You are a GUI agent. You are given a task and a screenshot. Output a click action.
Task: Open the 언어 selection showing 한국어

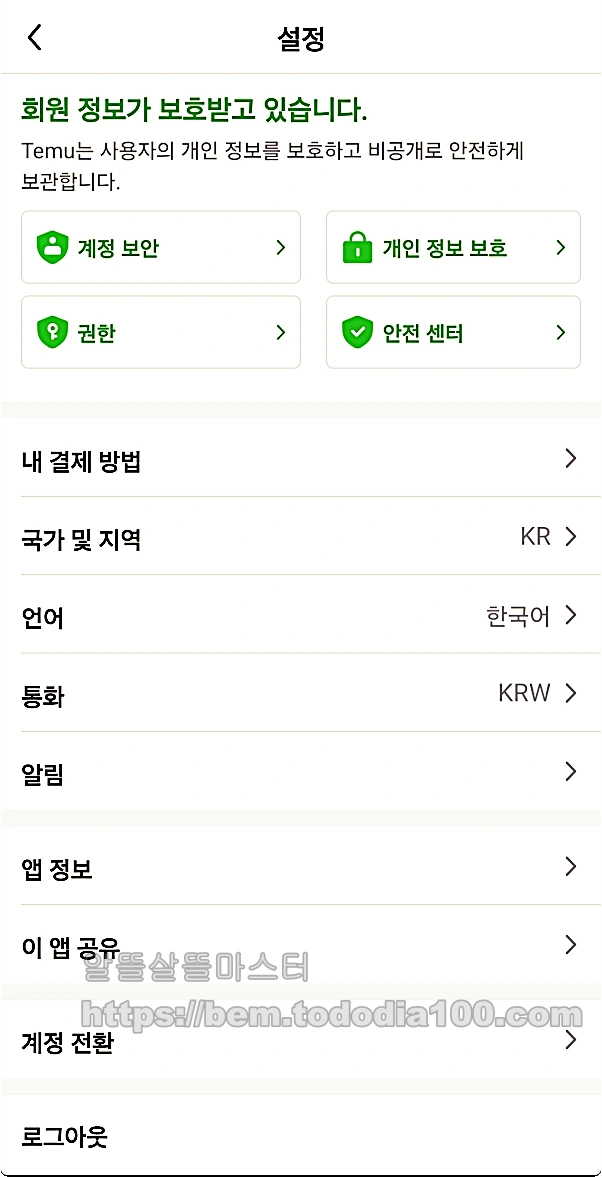[300, 615]
